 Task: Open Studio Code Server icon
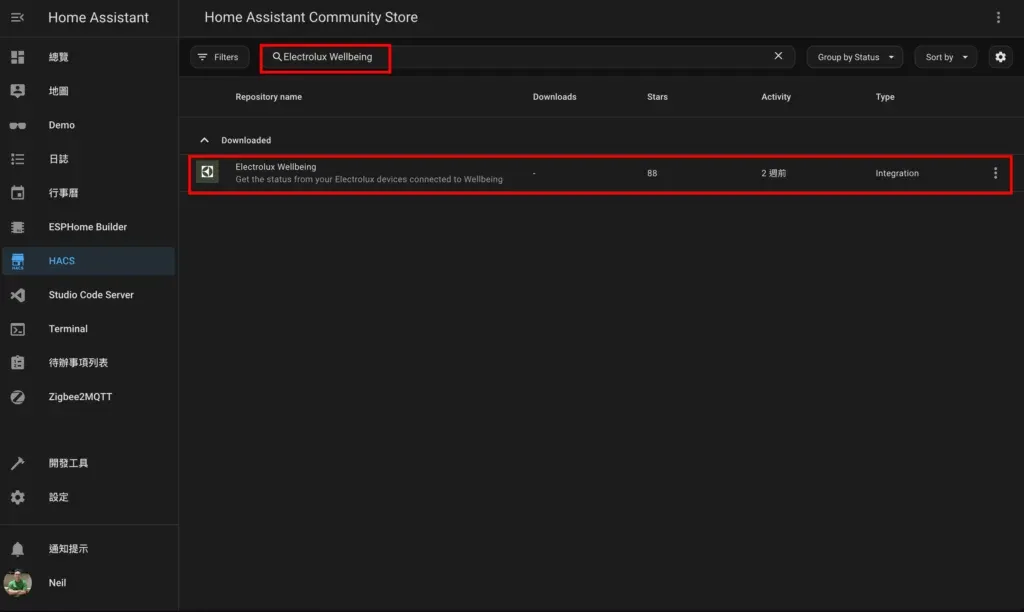[17, 295]
